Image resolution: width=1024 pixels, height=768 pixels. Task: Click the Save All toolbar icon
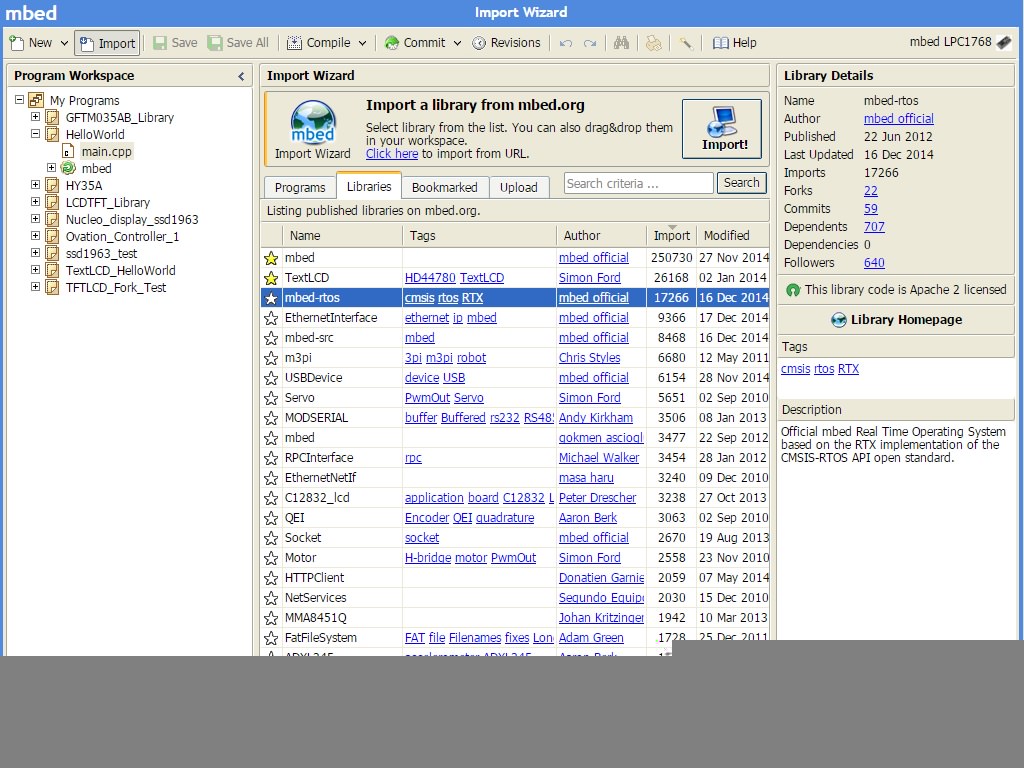[214, 43]
